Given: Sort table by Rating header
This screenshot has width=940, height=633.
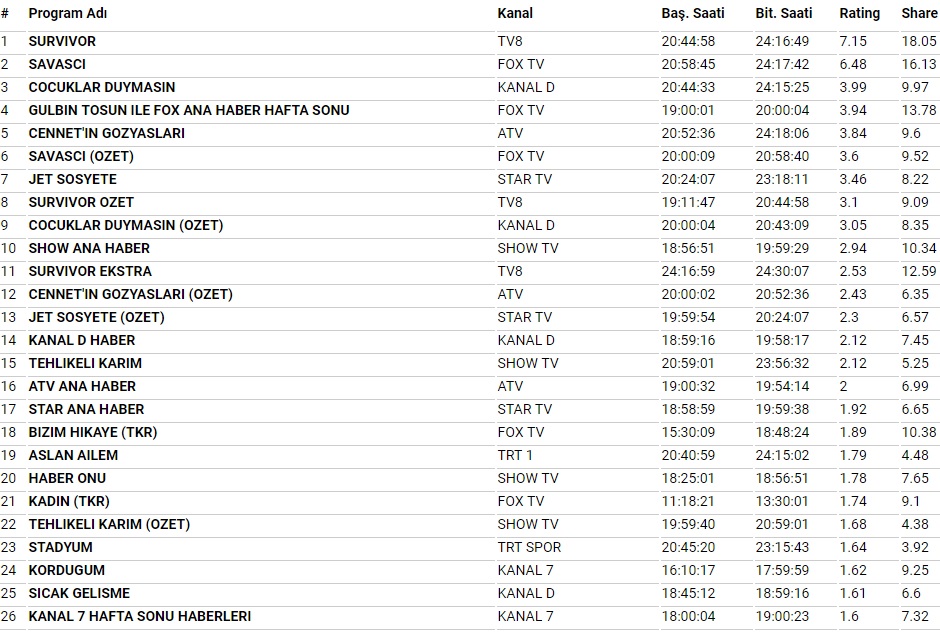Looking at the screenshot, I should [x=859, y=13].
